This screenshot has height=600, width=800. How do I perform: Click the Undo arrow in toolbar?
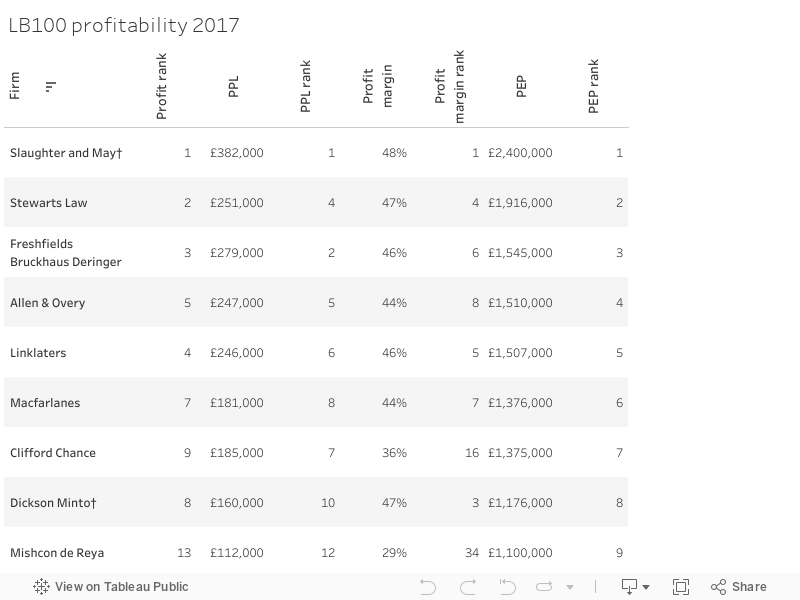click(x=428, y=587)
